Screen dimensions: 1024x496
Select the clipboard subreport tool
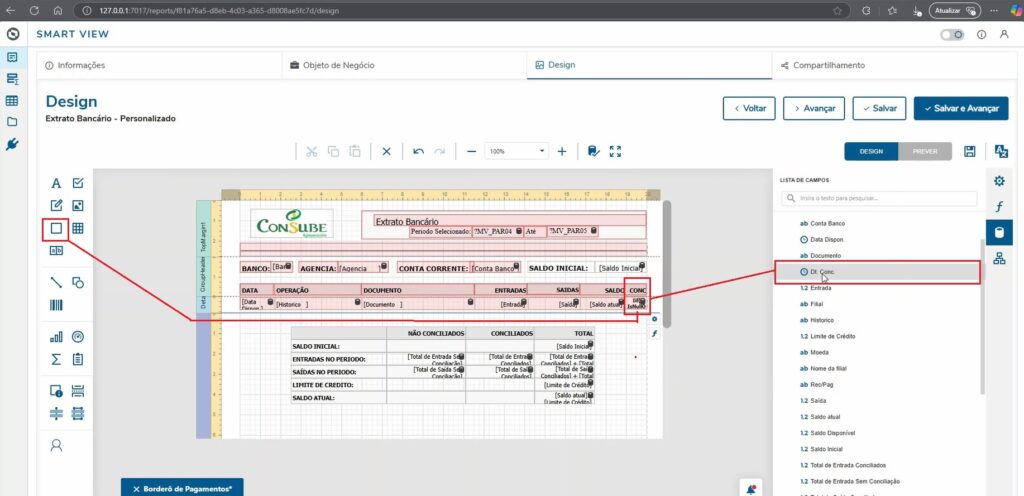(x=78, y=360)
